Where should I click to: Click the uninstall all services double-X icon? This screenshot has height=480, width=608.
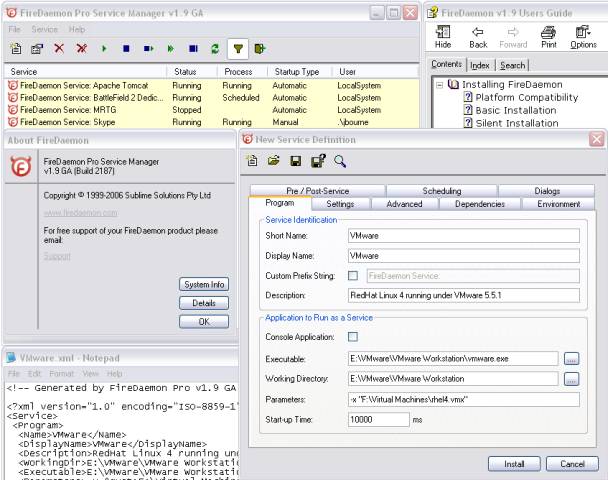point(81,48)
